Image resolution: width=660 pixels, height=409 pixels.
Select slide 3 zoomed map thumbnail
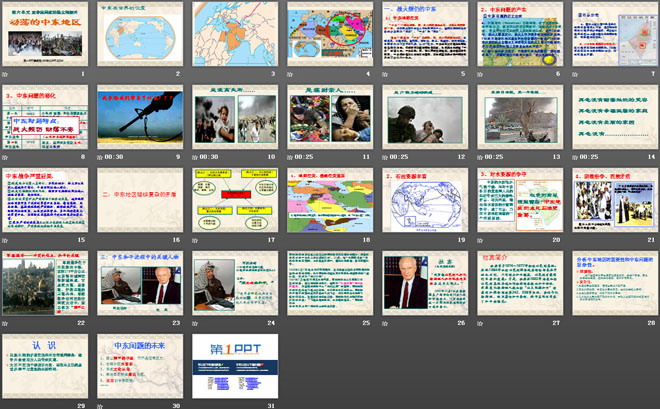point(235,34)
